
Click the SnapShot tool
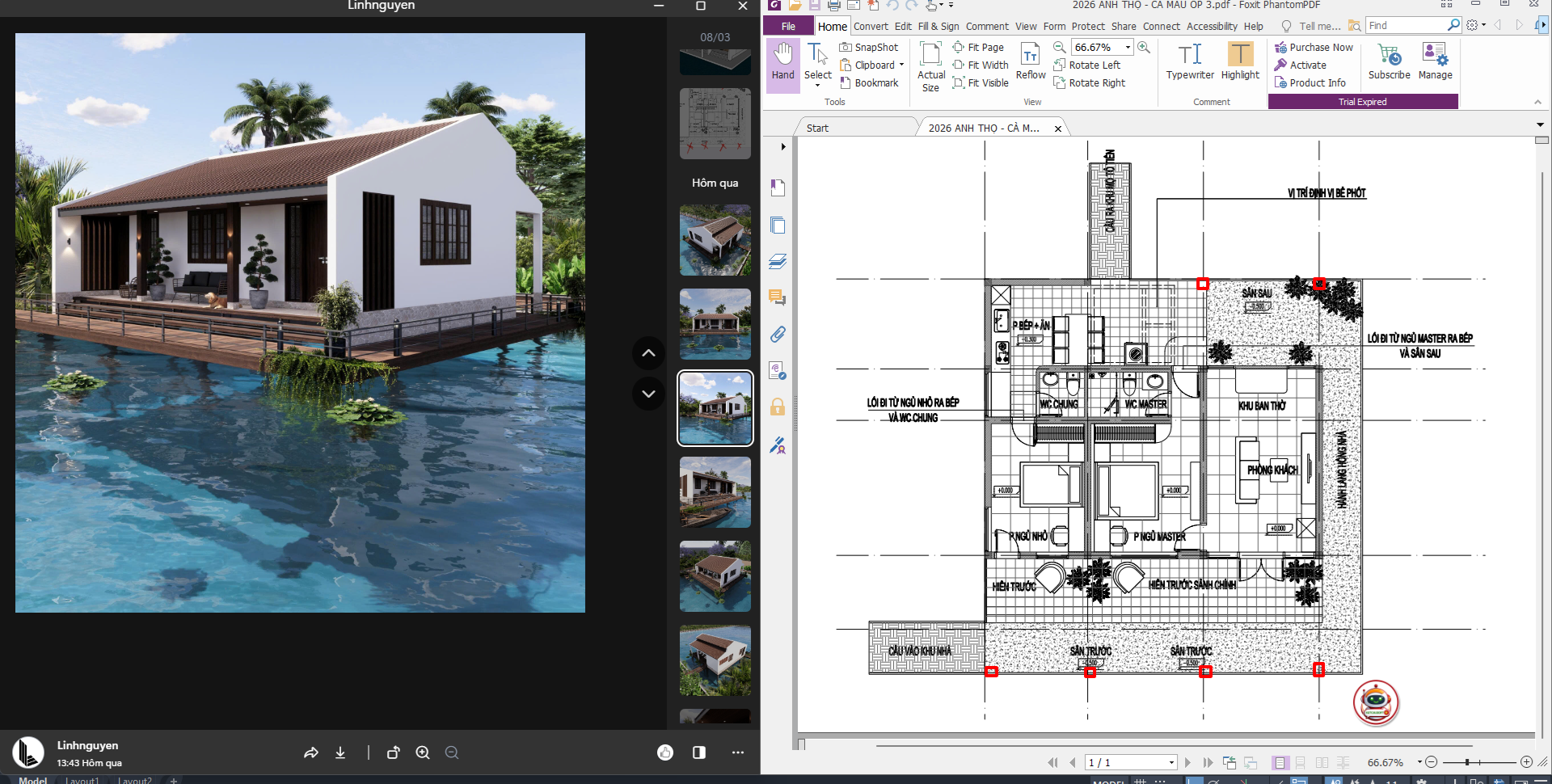pyautogui.click(x=869, y=48)
